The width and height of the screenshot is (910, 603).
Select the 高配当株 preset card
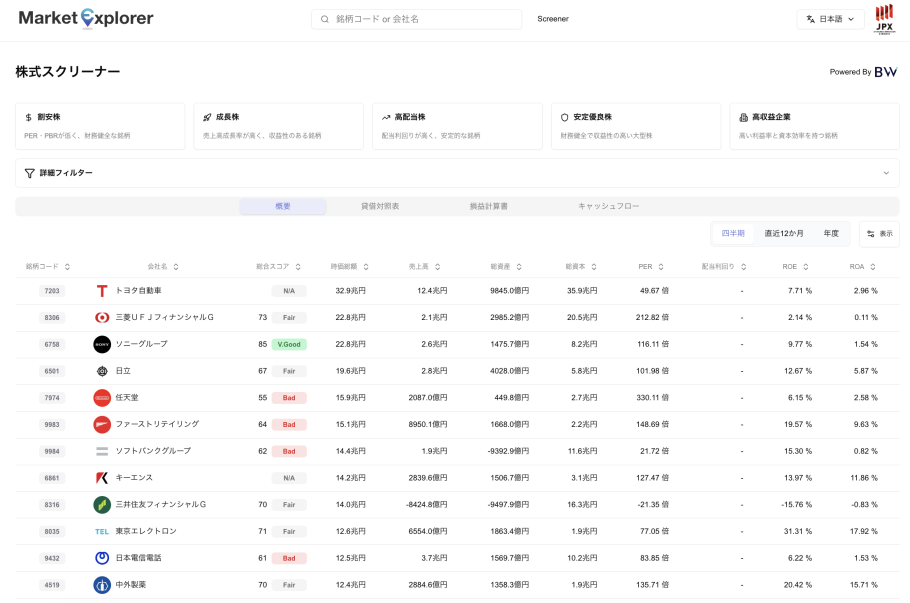[457, 126]
